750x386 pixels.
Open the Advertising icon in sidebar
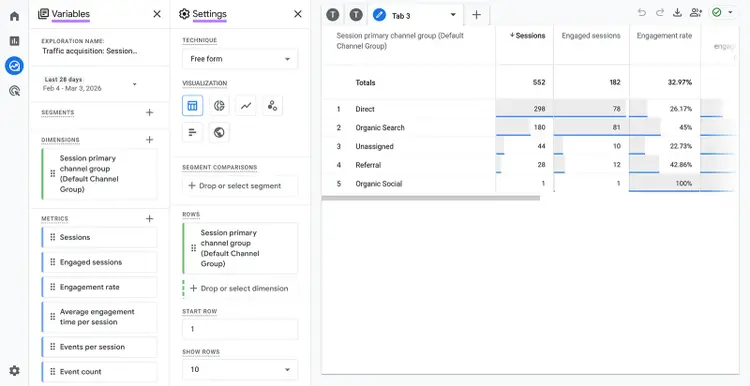point(14,90)
